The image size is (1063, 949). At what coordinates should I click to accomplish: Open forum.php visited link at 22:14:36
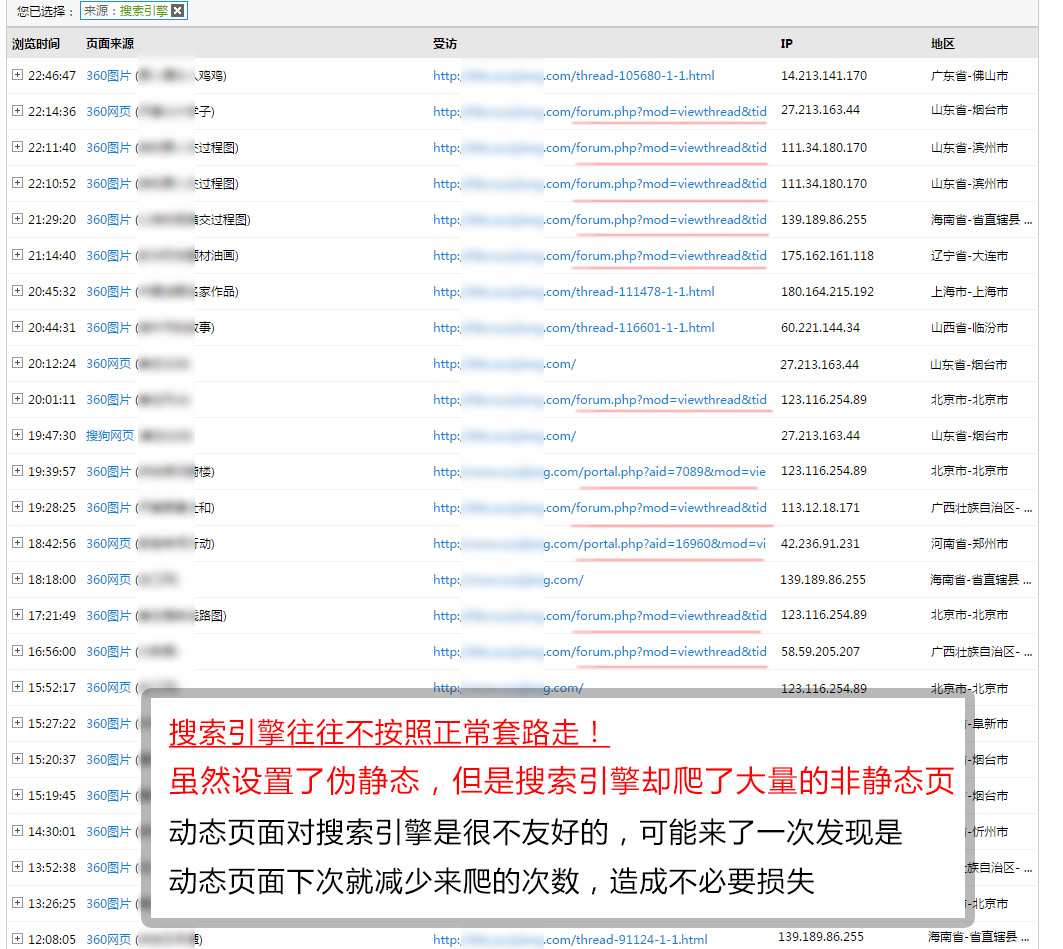pos(600,112)
